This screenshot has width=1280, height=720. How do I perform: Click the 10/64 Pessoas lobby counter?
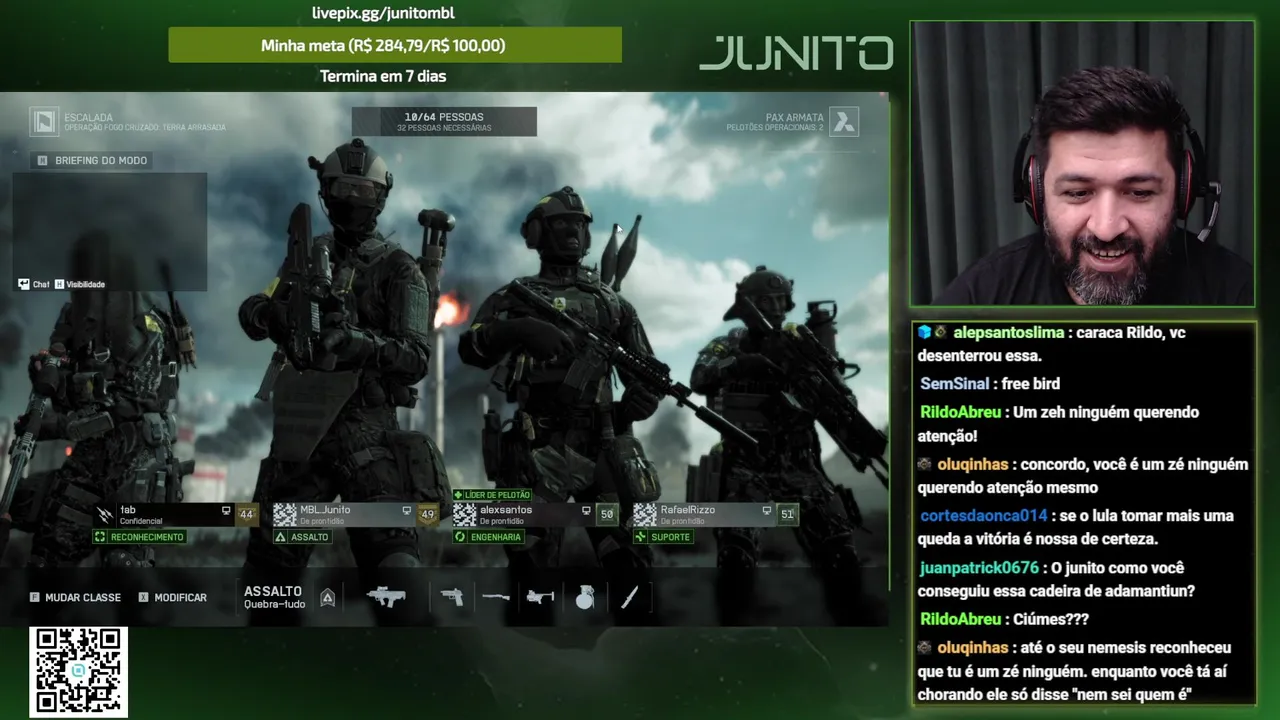coord(444,122)
